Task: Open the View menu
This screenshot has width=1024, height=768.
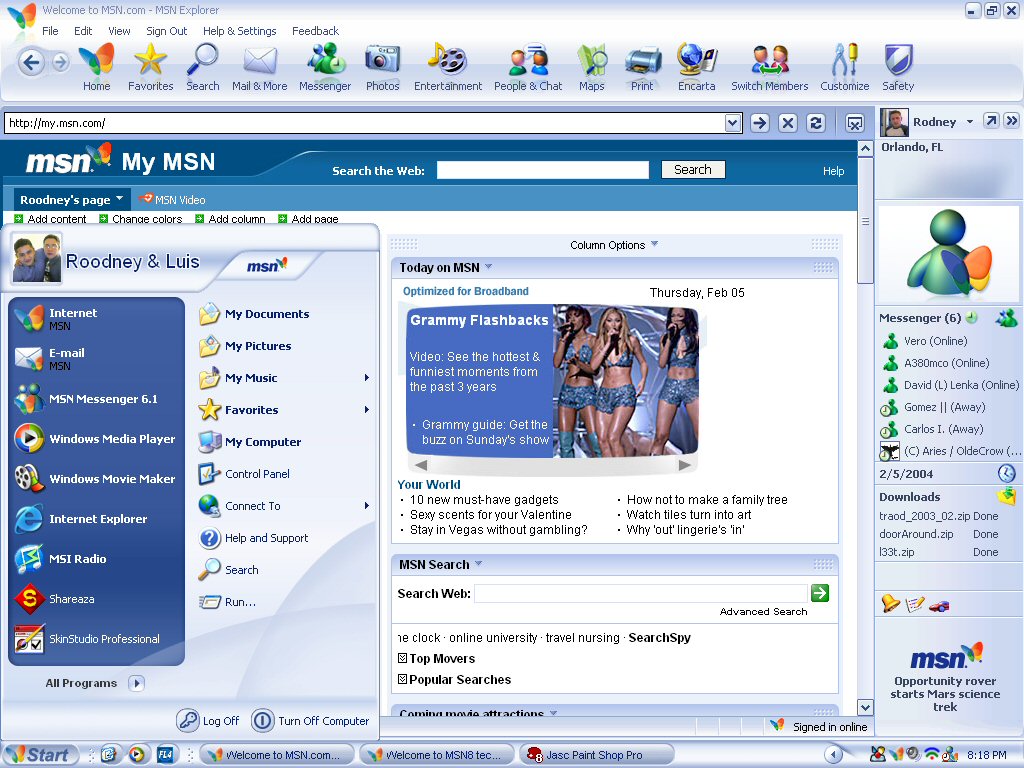Action: click(x=120, y=31)
